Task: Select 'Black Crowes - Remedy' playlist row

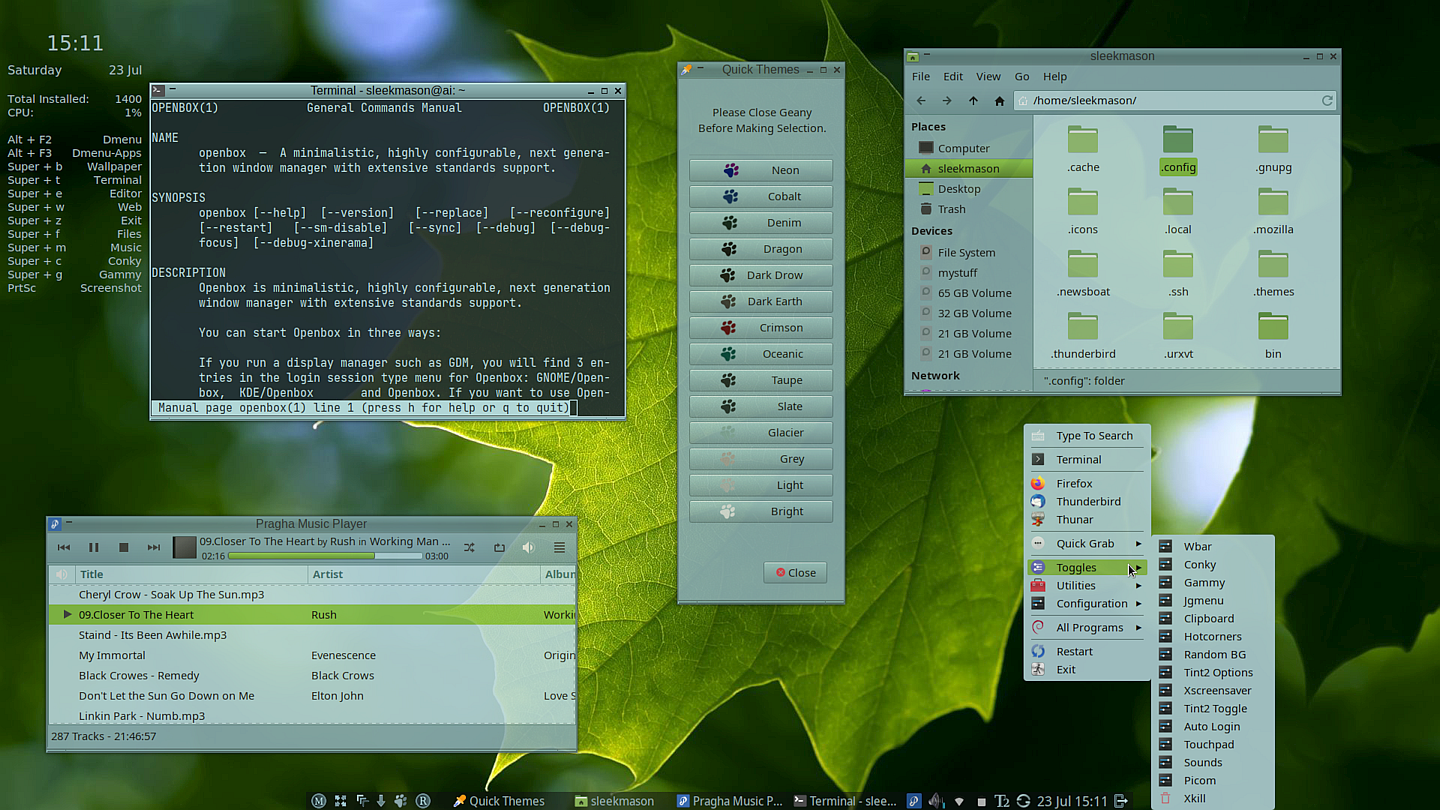Action: pos(312,675)
